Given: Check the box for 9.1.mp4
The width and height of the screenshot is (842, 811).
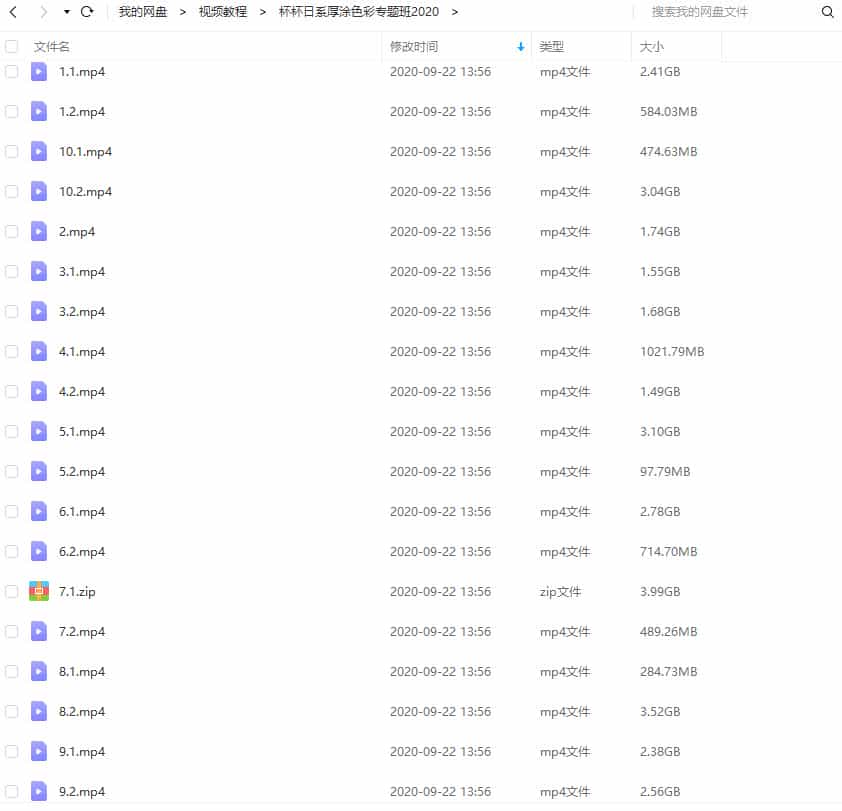Looking at the screenshot, I should [x=11, y=751].
